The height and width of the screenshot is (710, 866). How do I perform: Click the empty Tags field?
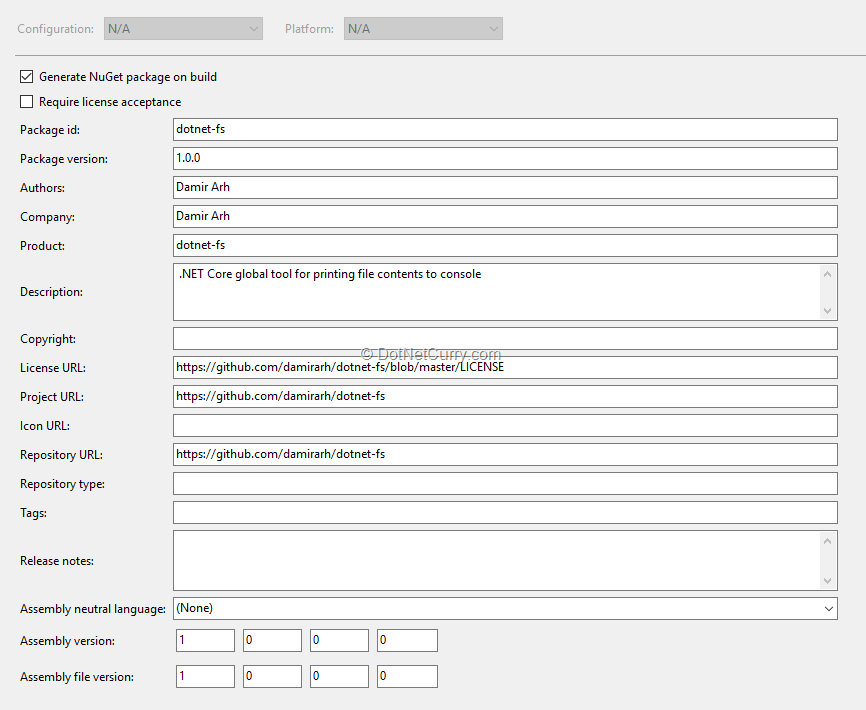click(505, 512)
